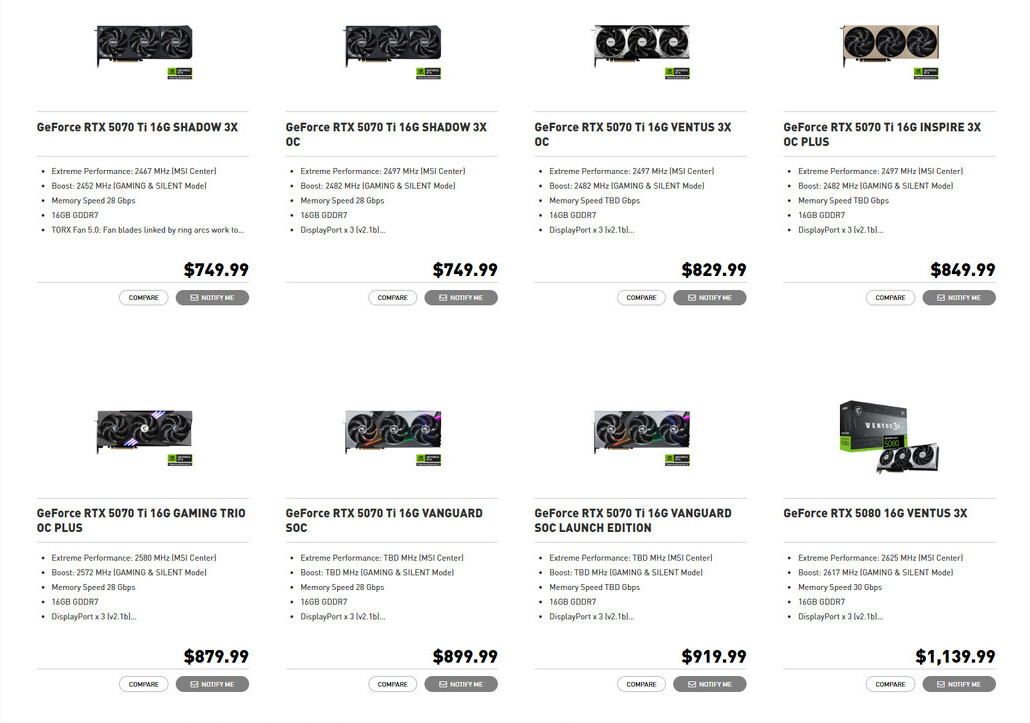The height and width of the screenshot is (723, 1030).
Task: Add the $879.99 GAMING TRIO to compare
Action: tap(144, 684)
